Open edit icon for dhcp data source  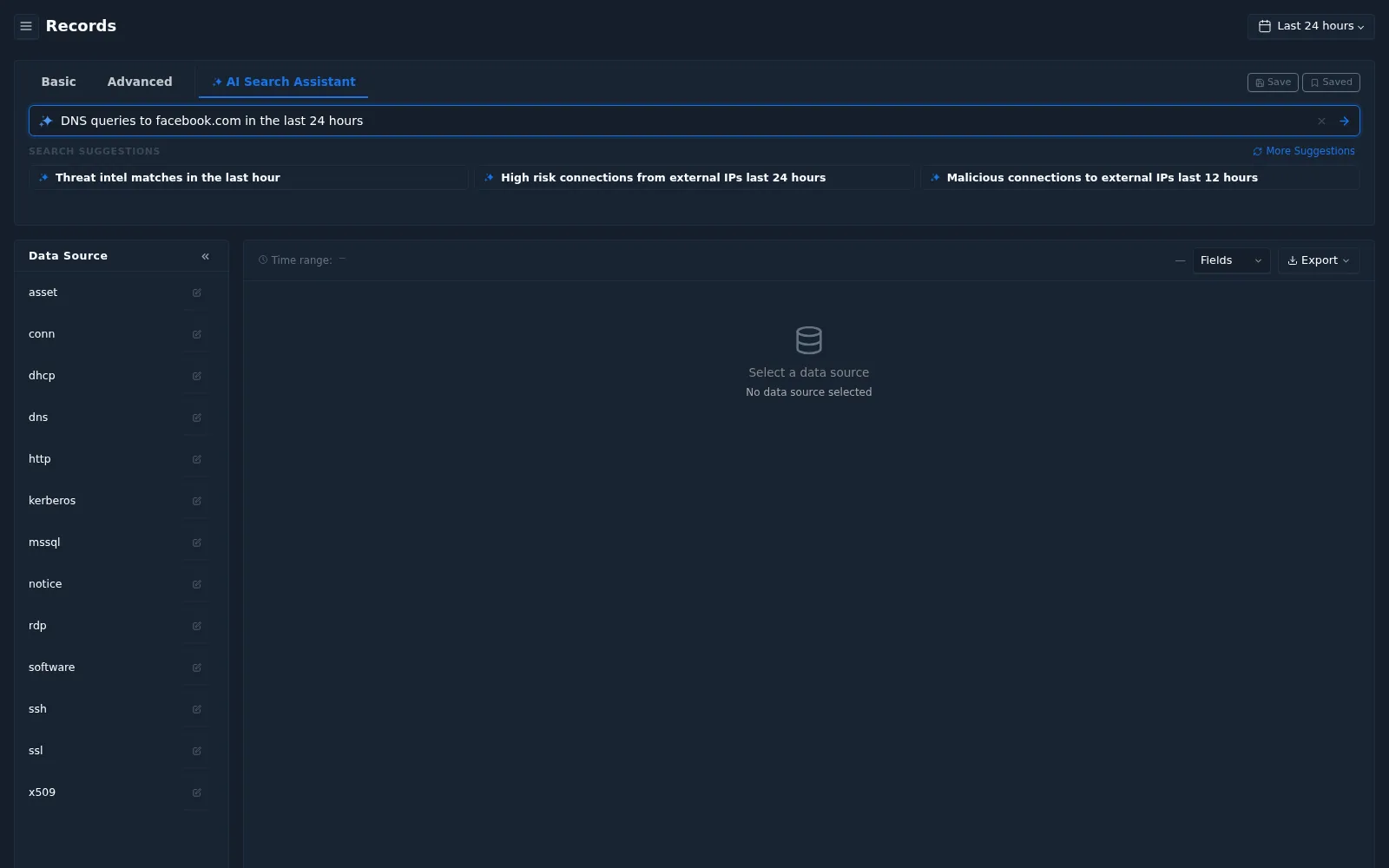pyautogui.click(x=197, y=377)
